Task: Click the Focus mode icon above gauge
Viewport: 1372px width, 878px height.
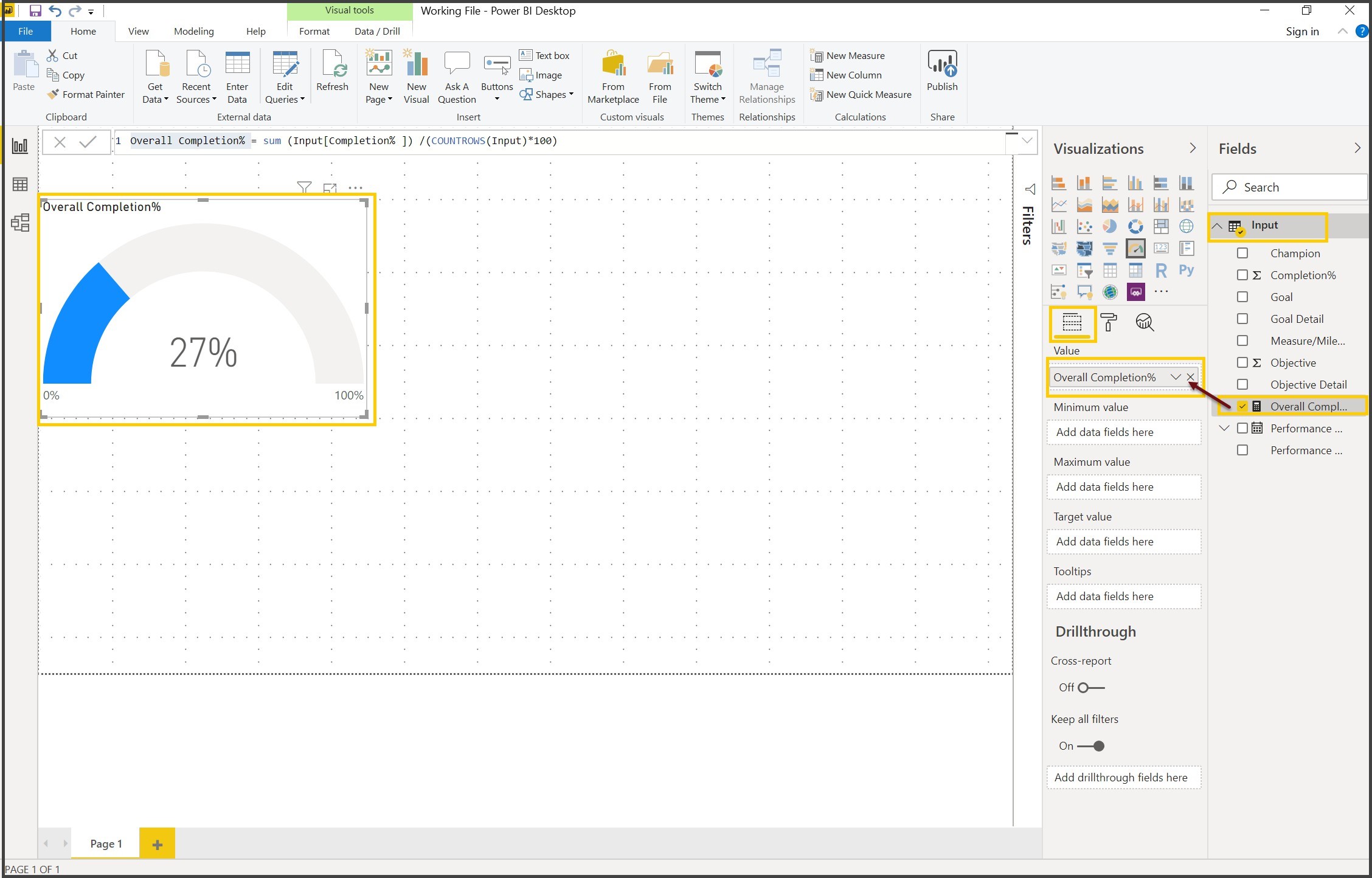Action: [330, 188]
